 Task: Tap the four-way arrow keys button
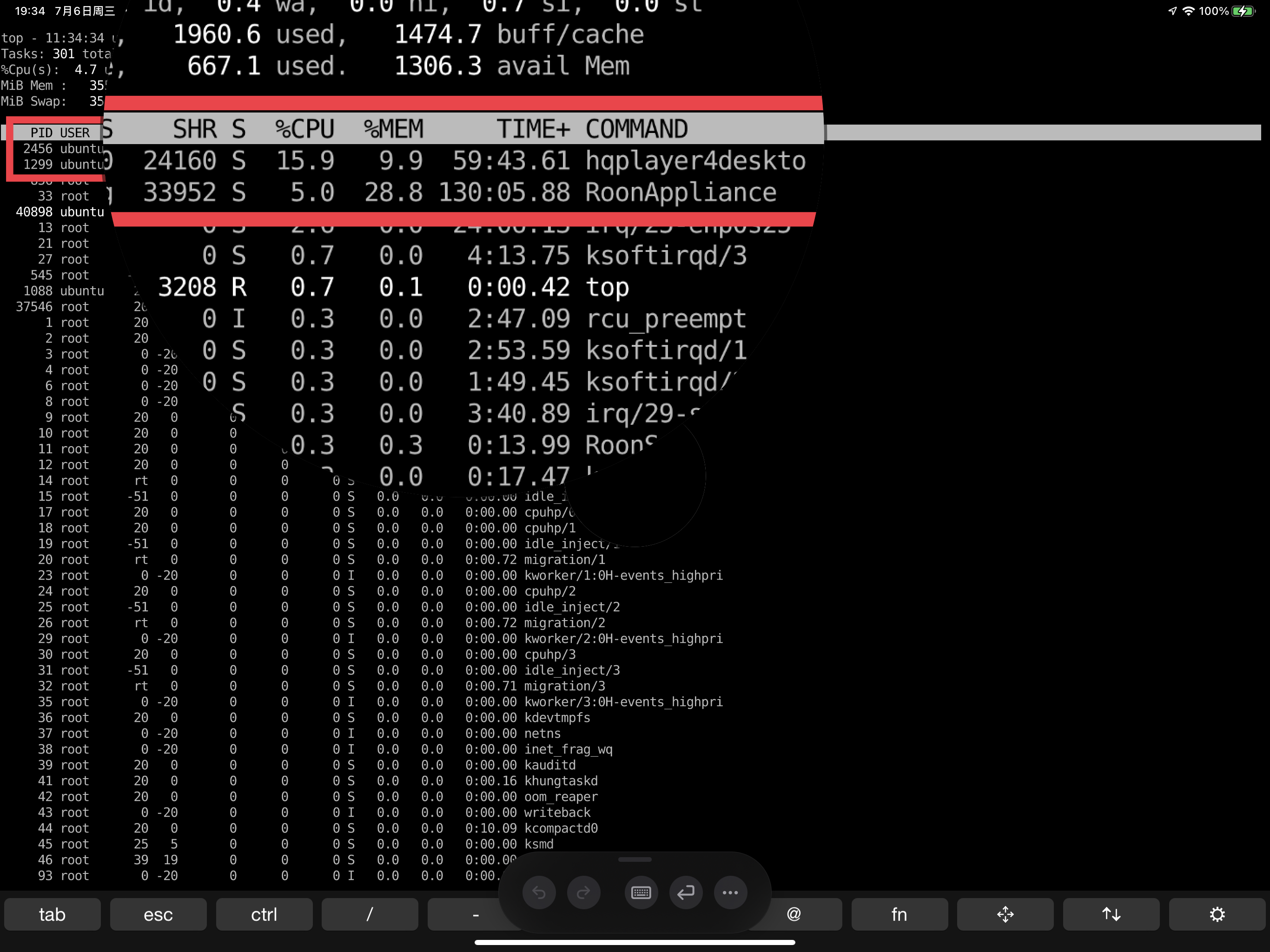[1005, 914]
